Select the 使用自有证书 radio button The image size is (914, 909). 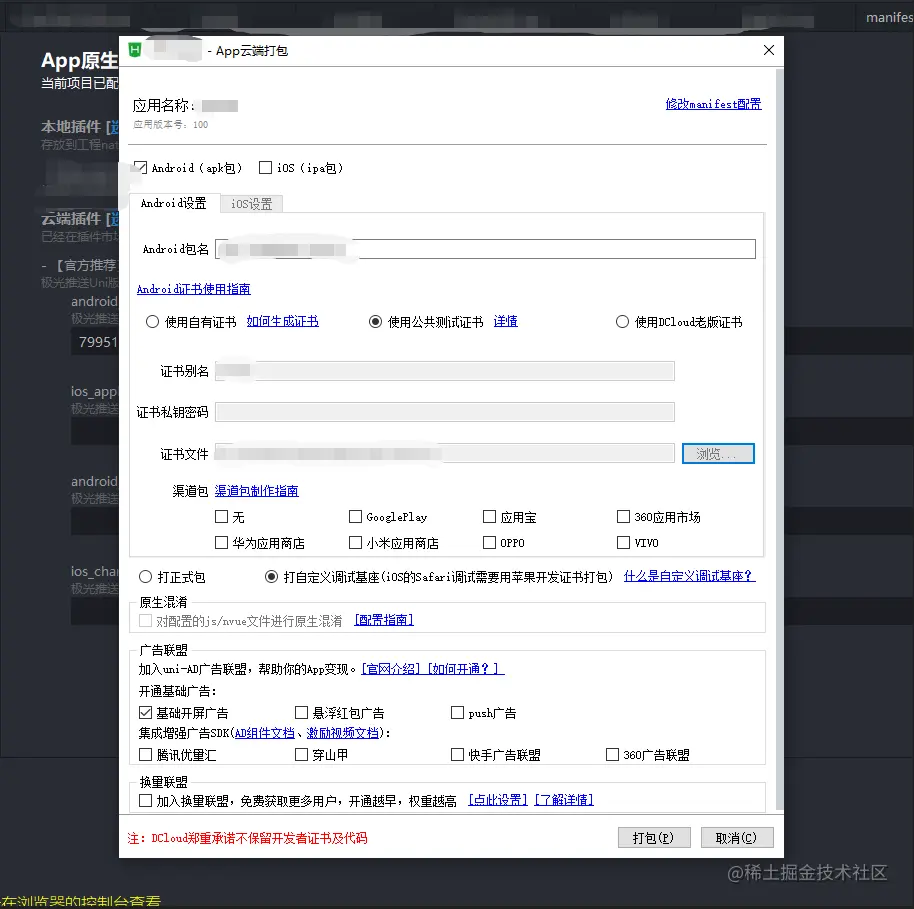[x=152, y=322]
